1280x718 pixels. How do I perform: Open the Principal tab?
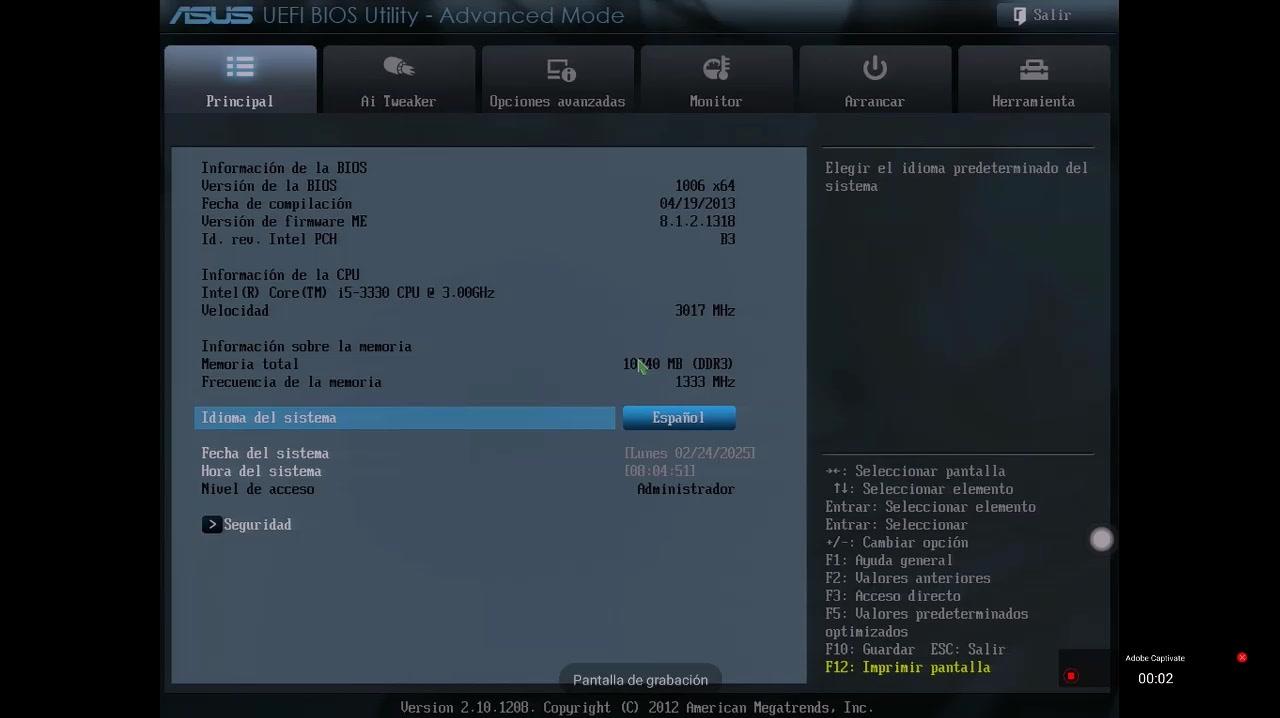240,80
